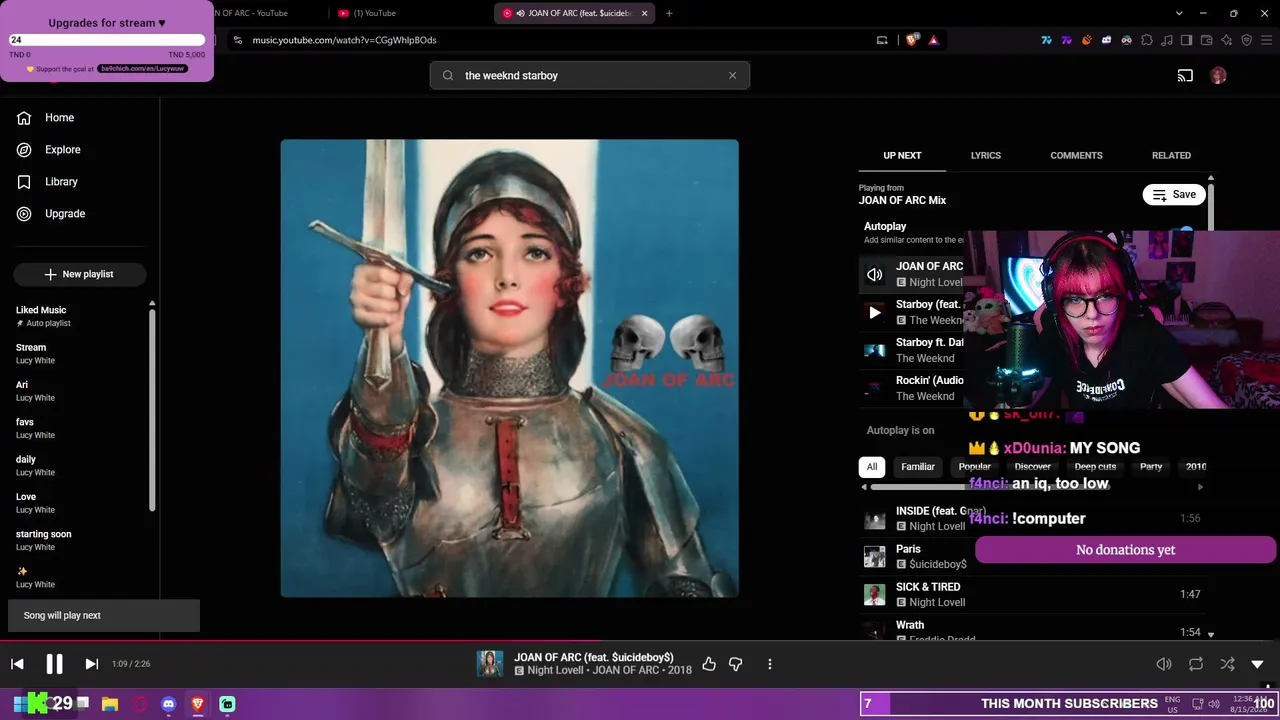Close the JOAN OF ARC browser tab
Image resolution: width=1280 pixels, height=720 pixels.
coord(644,13)
